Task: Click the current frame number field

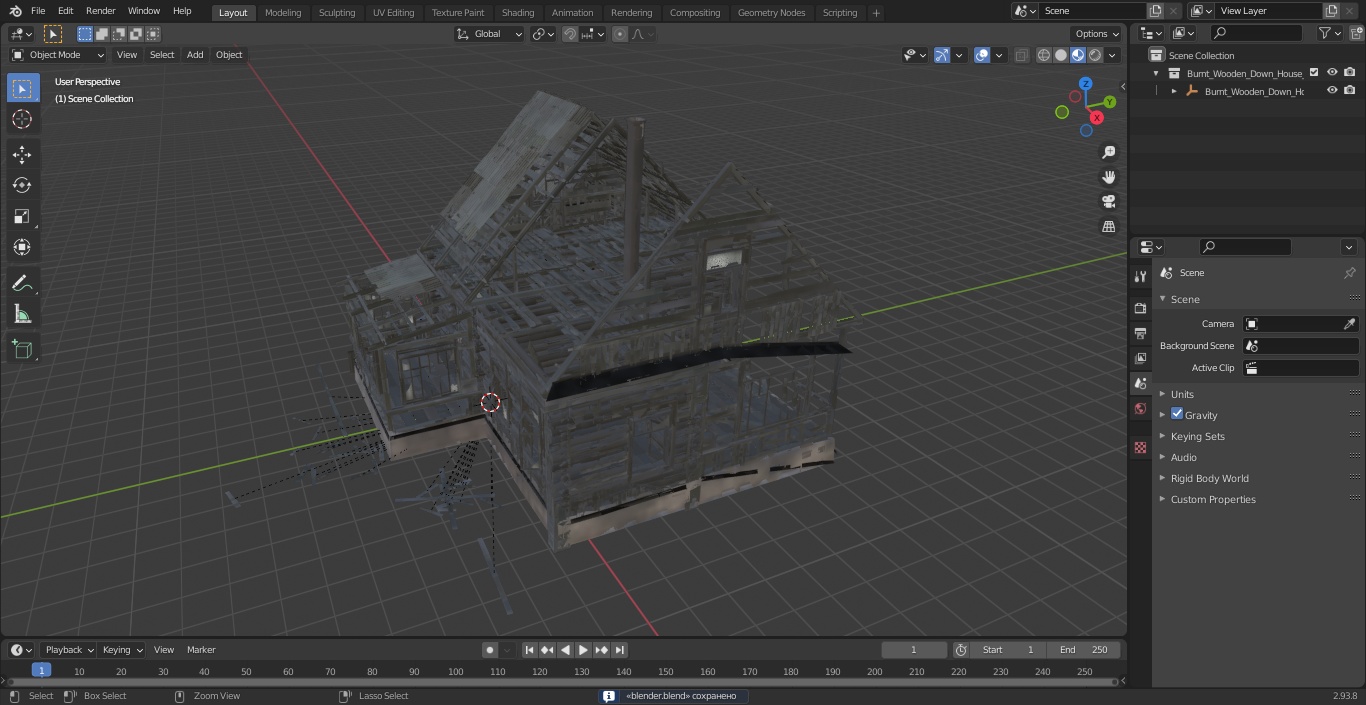Action: point(914,650)
